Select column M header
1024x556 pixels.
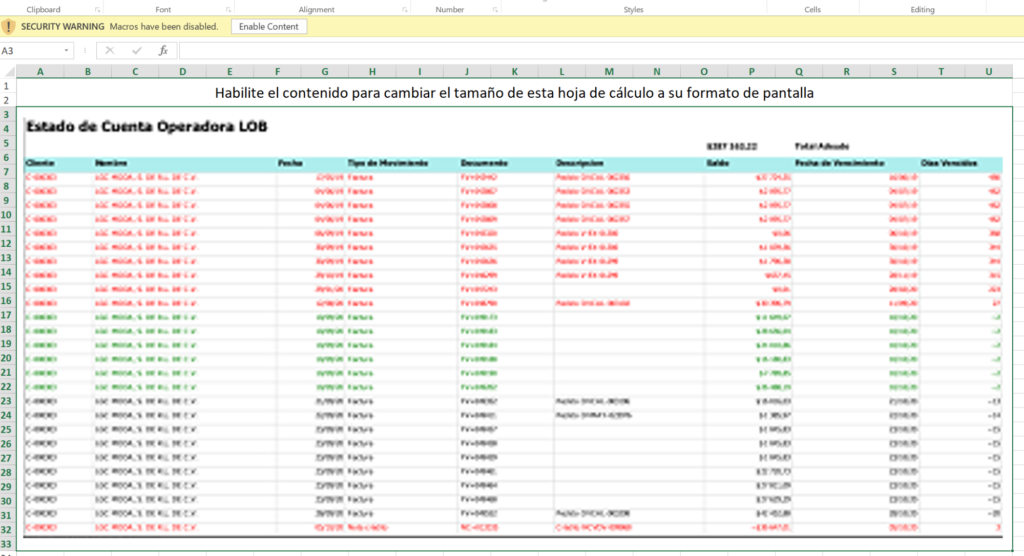pyautogui.click(x=609, y=72)
